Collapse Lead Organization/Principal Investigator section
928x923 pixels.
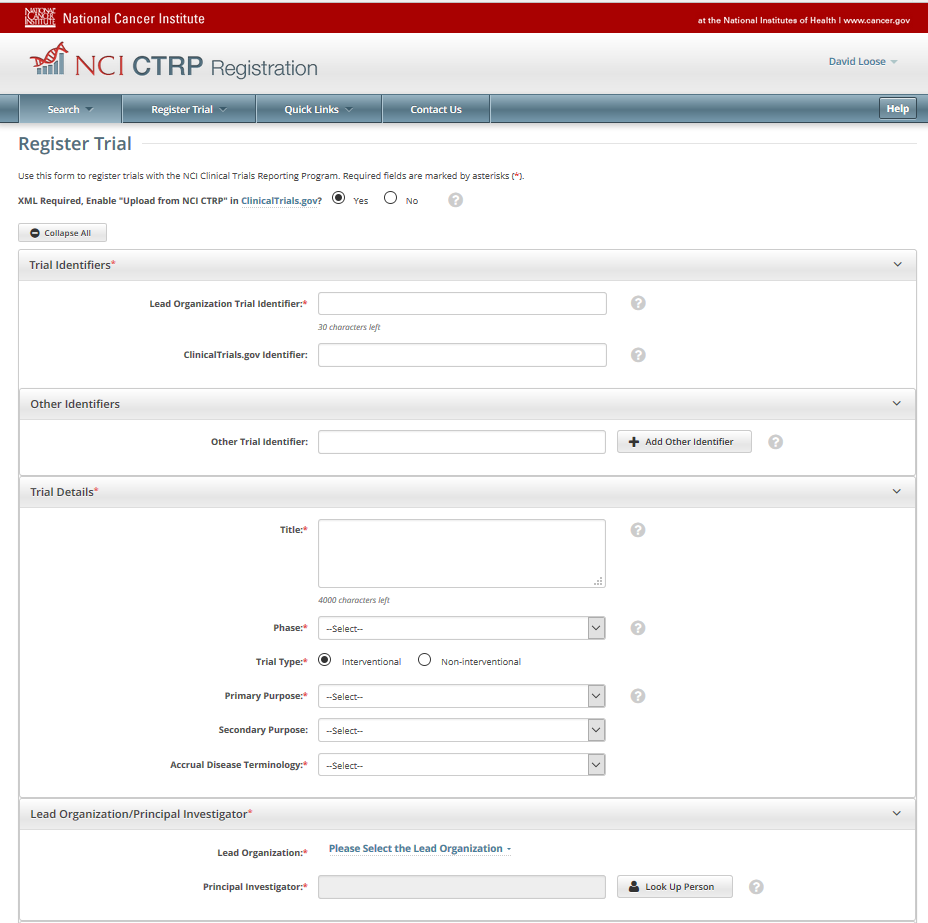click(897, 814)
